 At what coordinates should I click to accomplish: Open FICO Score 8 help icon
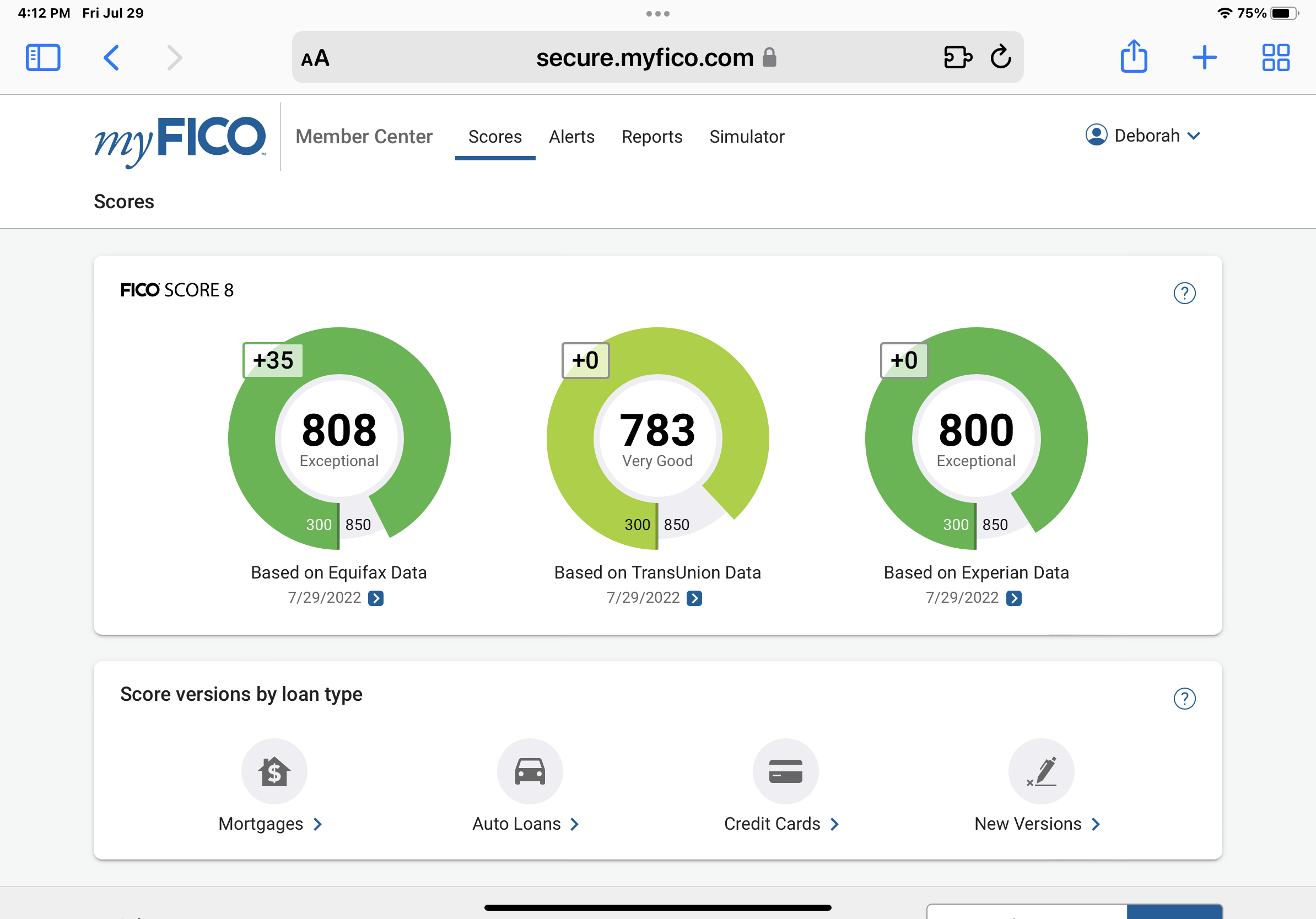point(1184,293)
